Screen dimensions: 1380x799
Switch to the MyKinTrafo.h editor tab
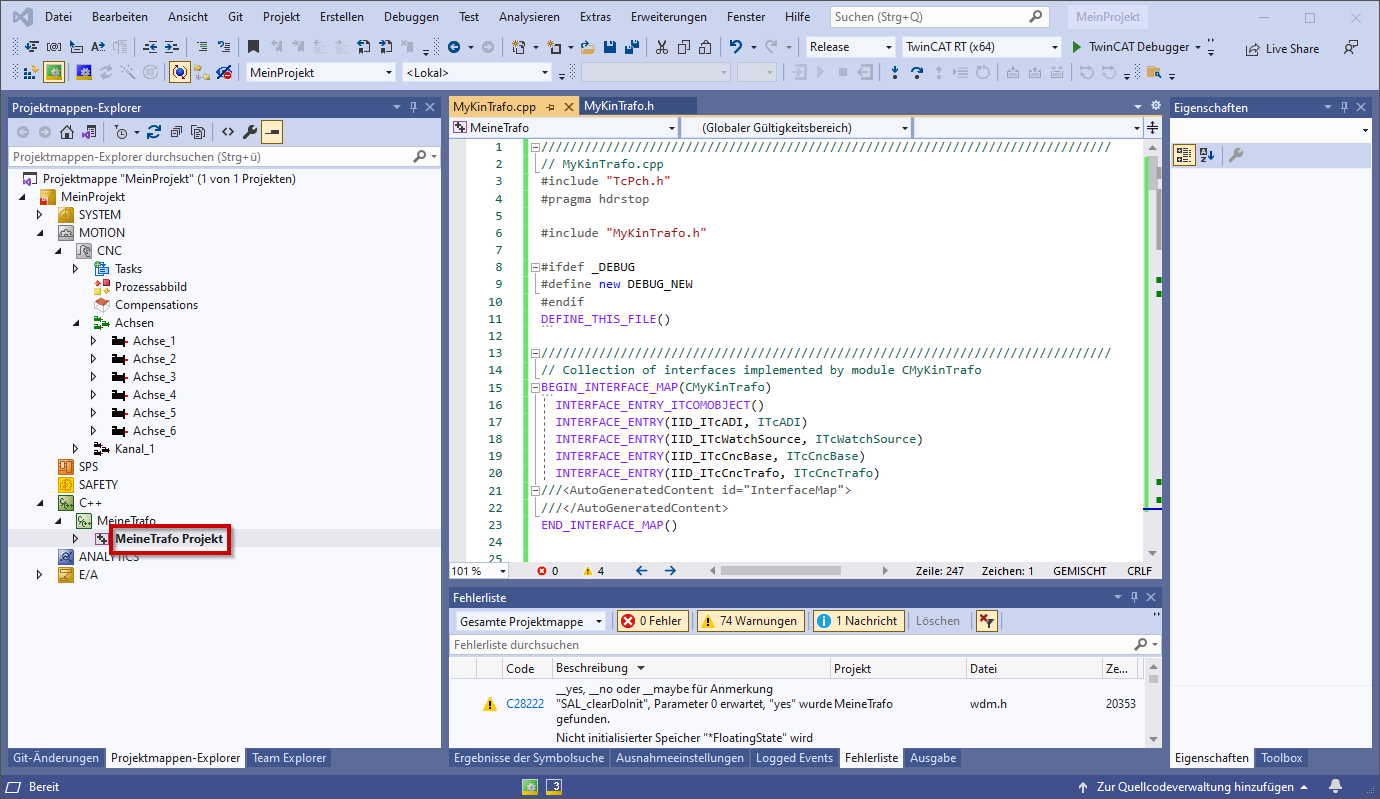(x=619, y=106)
